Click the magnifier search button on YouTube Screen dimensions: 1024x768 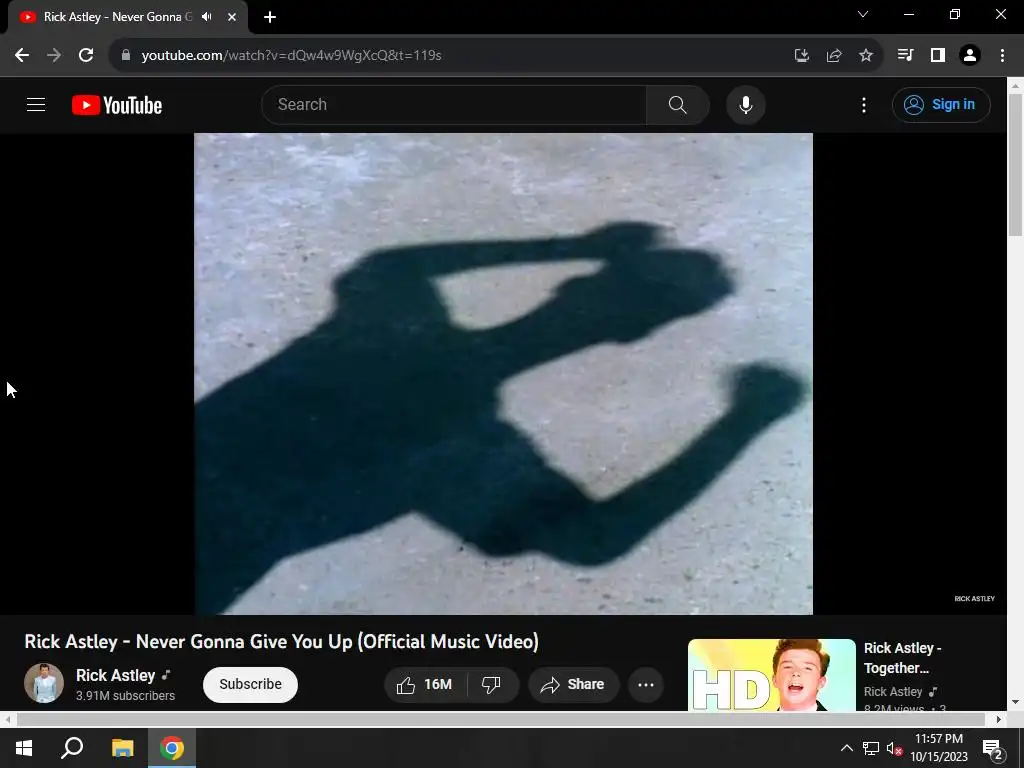tap(678, 104)
